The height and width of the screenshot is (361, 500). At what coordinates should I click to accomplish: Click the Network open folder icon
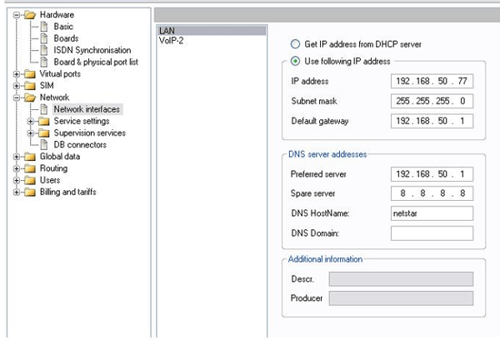click(30, 98)
